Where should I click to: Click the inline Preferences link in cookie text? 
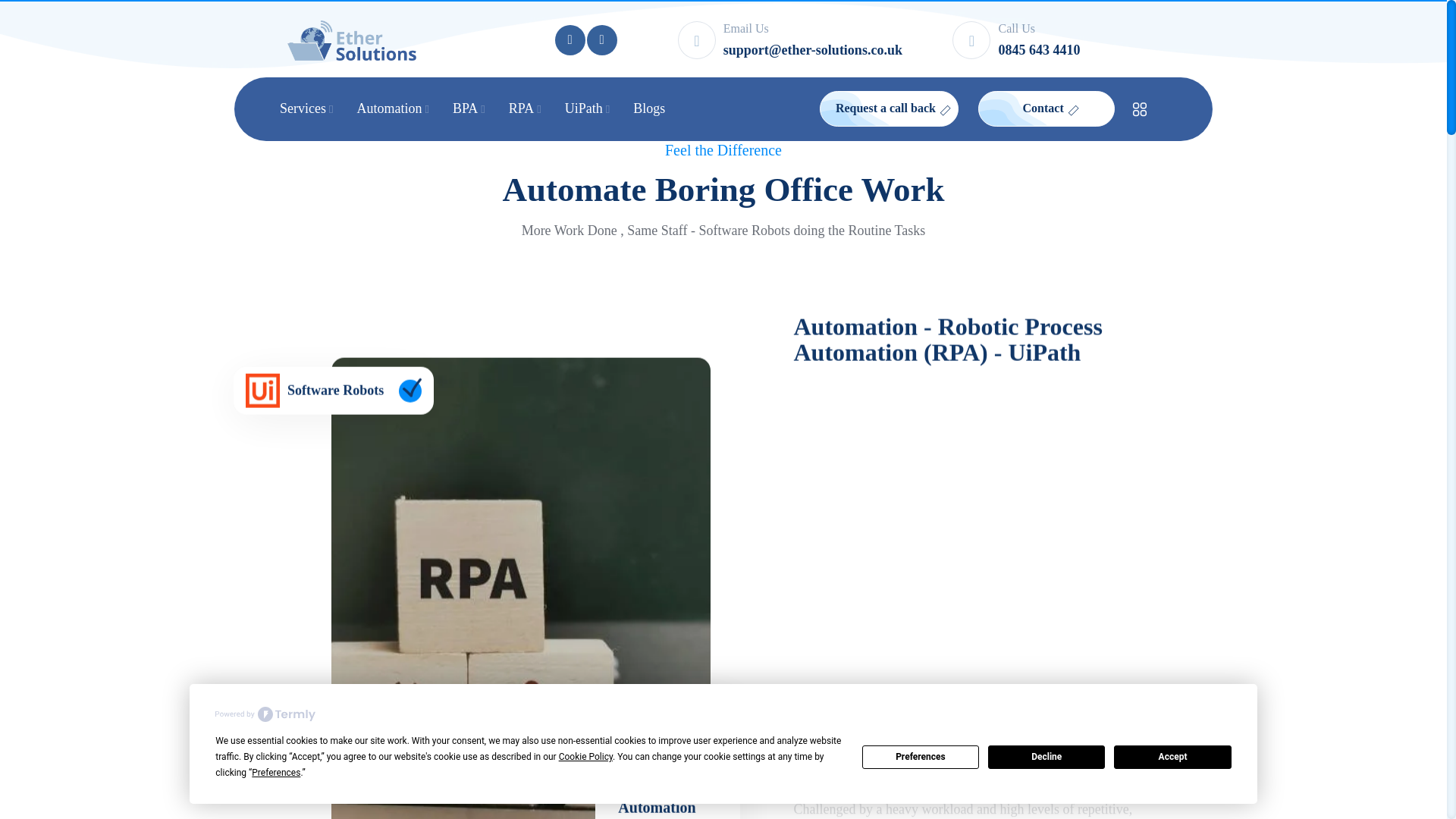tap(276, 773)
